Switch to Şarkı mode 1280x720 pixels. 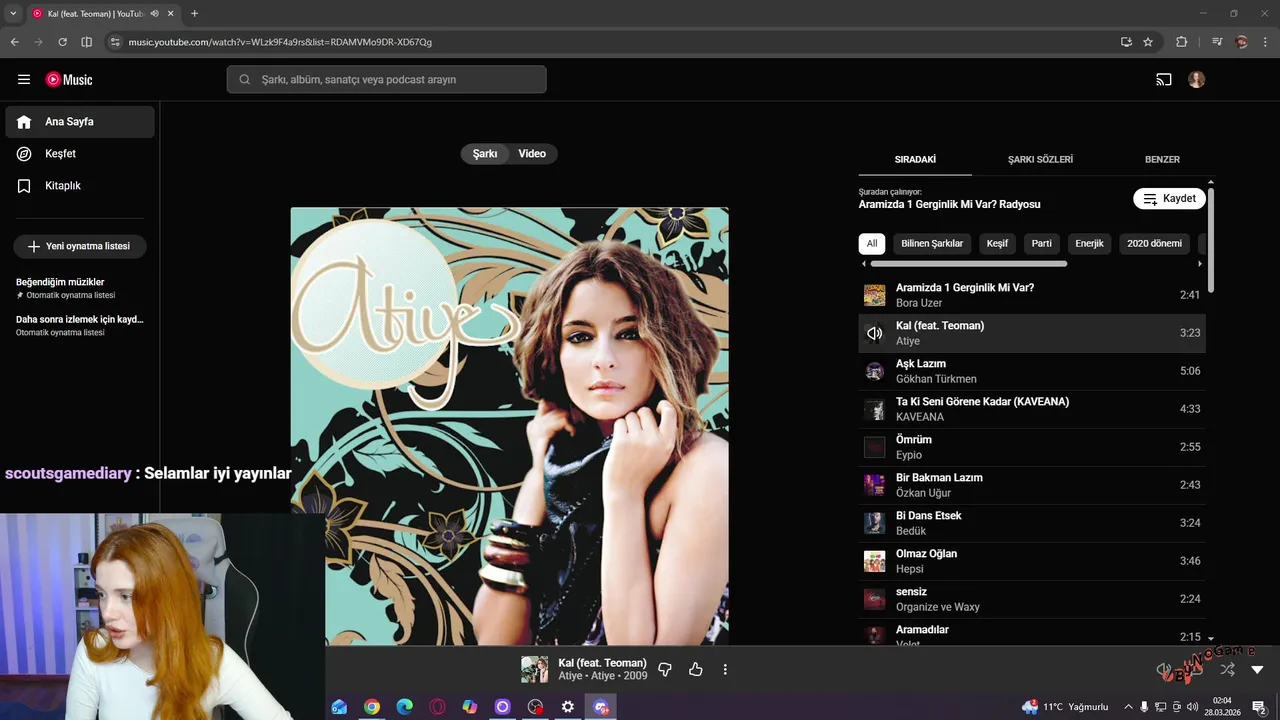[x=485, y=154]
